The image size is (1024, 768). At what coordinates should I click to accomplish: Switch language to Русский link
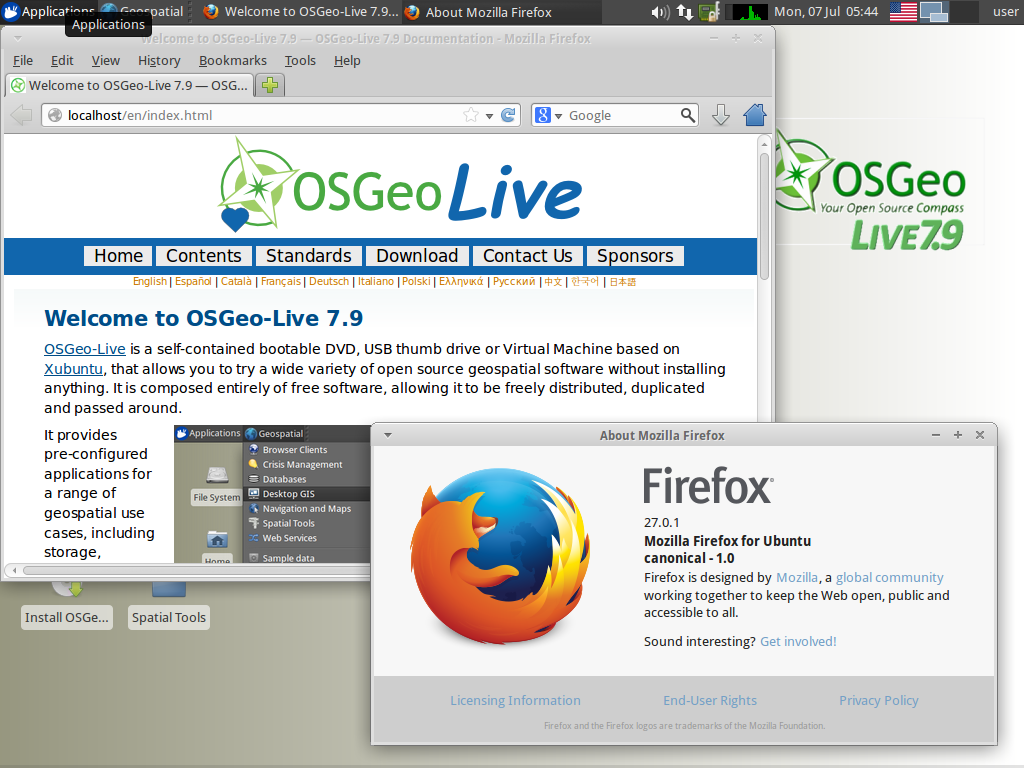tap(513, 281)
